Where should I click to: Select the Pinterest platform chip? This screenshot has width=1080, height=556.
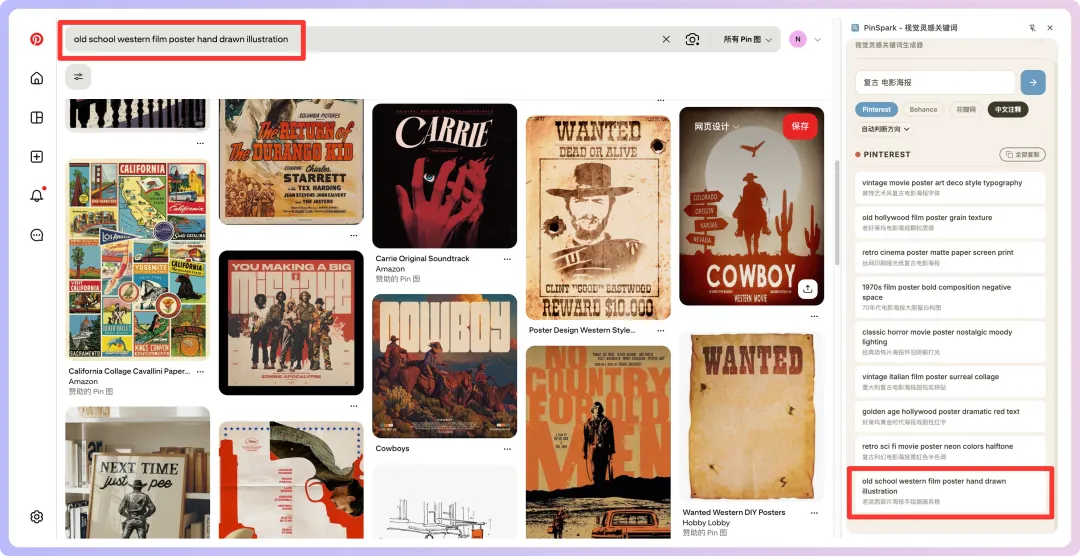[x=877, y=109]
